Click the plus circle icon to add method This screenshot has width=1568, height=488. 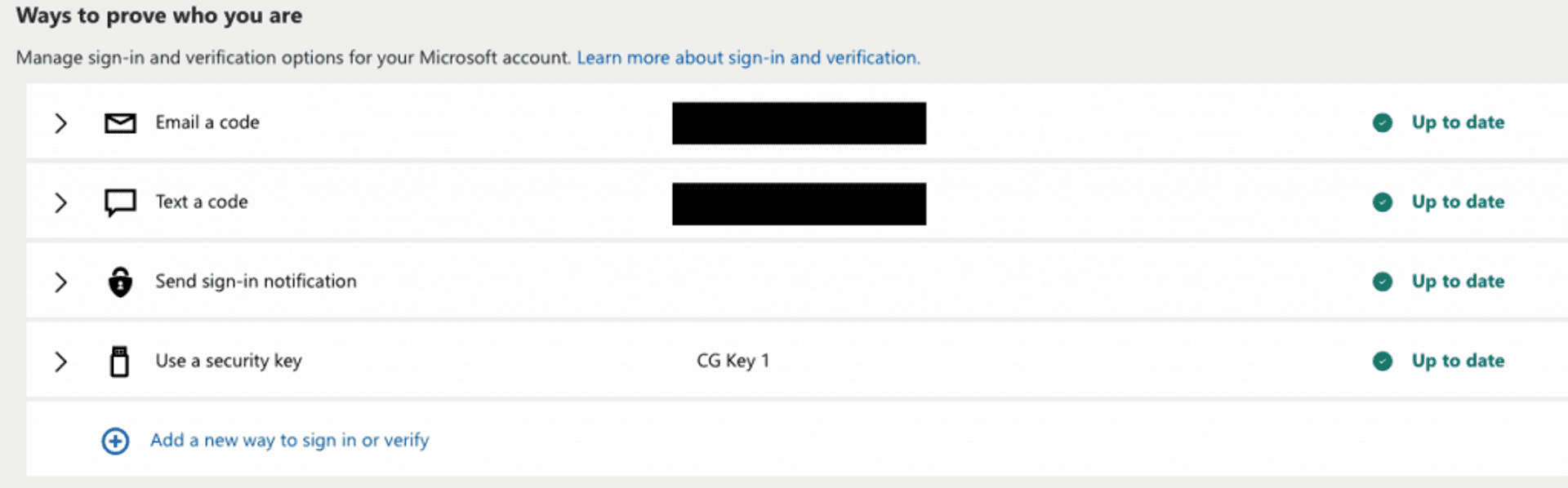[x=115, y=441]
